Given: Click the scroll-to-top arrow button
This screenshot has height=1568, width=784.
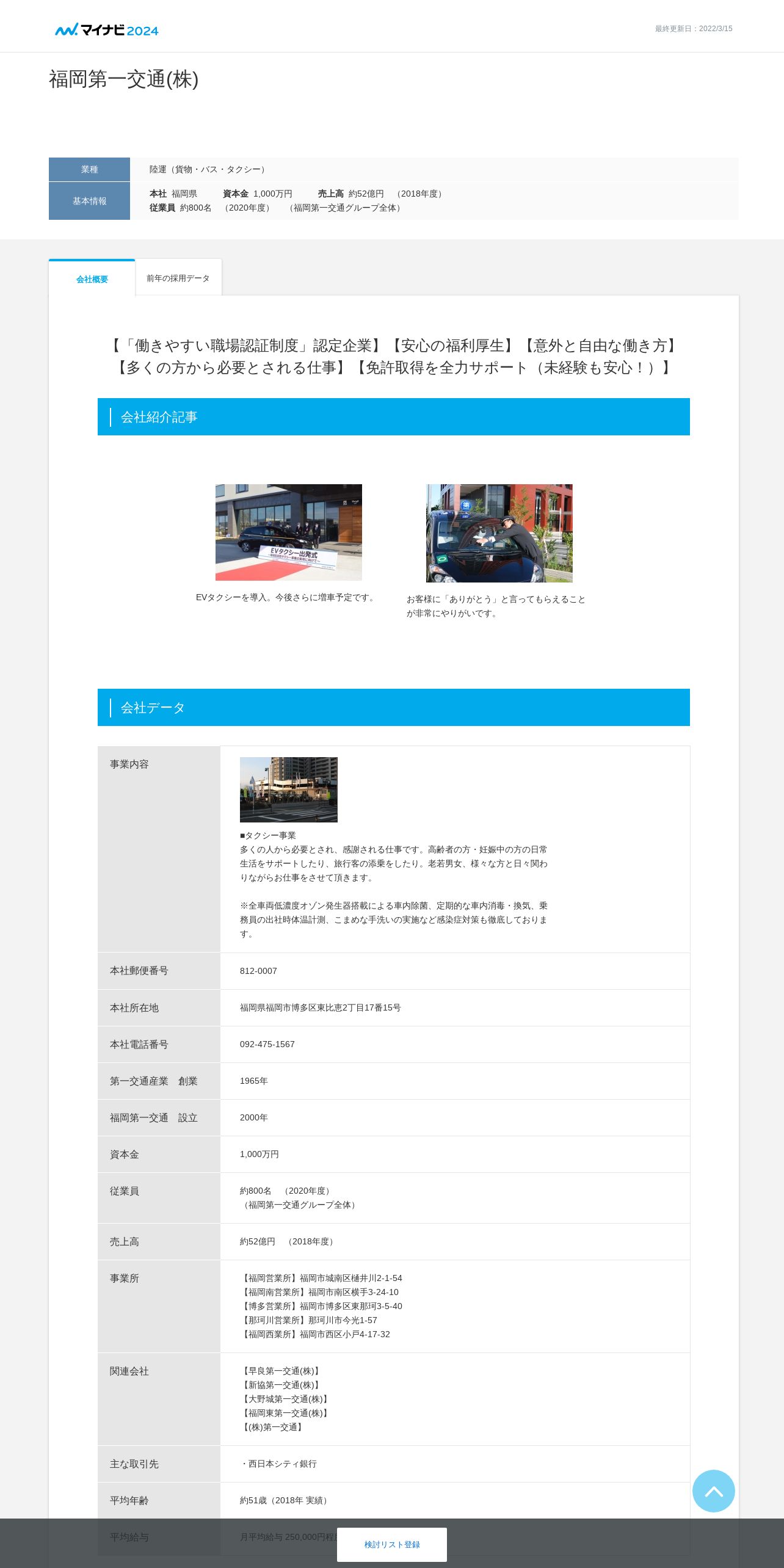Looking at the screenshot, I should point(713,1490).
